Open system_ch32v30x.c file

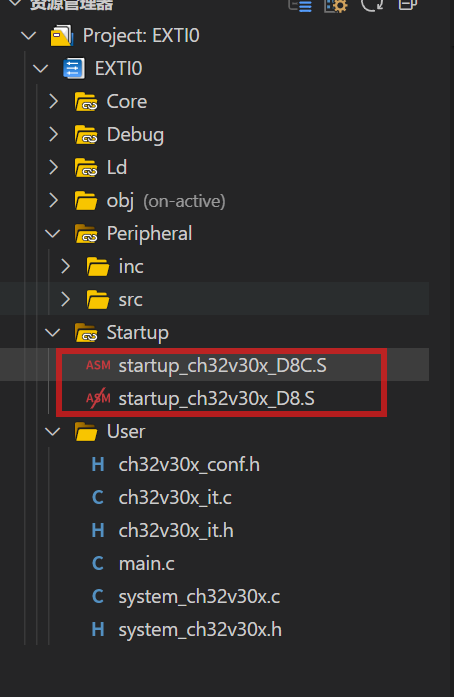coord(199,597)
